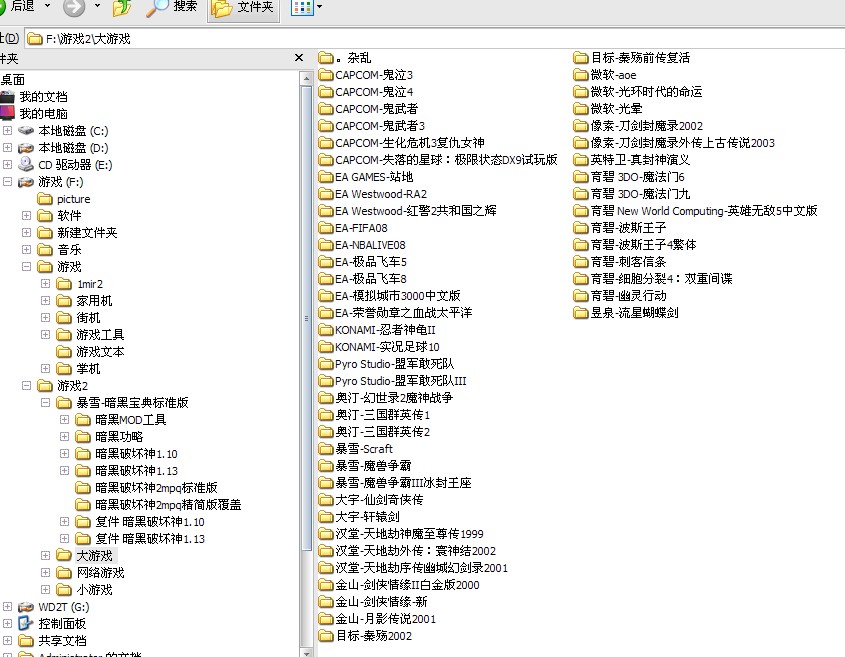The image size is (845, 657).
Task: Close the folders pane with X
Action: 298,59
